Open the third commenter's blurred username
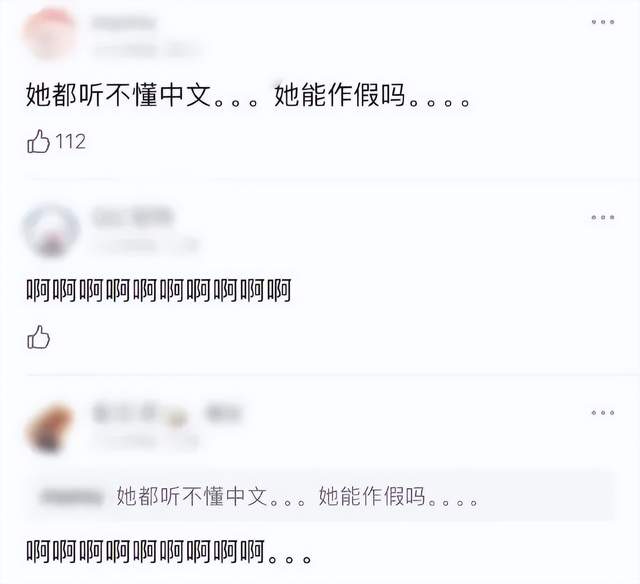 (124, 413)
